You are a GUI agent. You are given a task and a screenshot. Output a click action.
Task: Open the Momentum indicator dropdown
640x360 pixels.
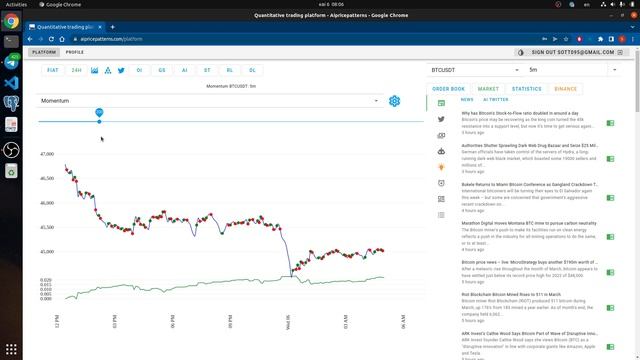(x=210, y=101)
